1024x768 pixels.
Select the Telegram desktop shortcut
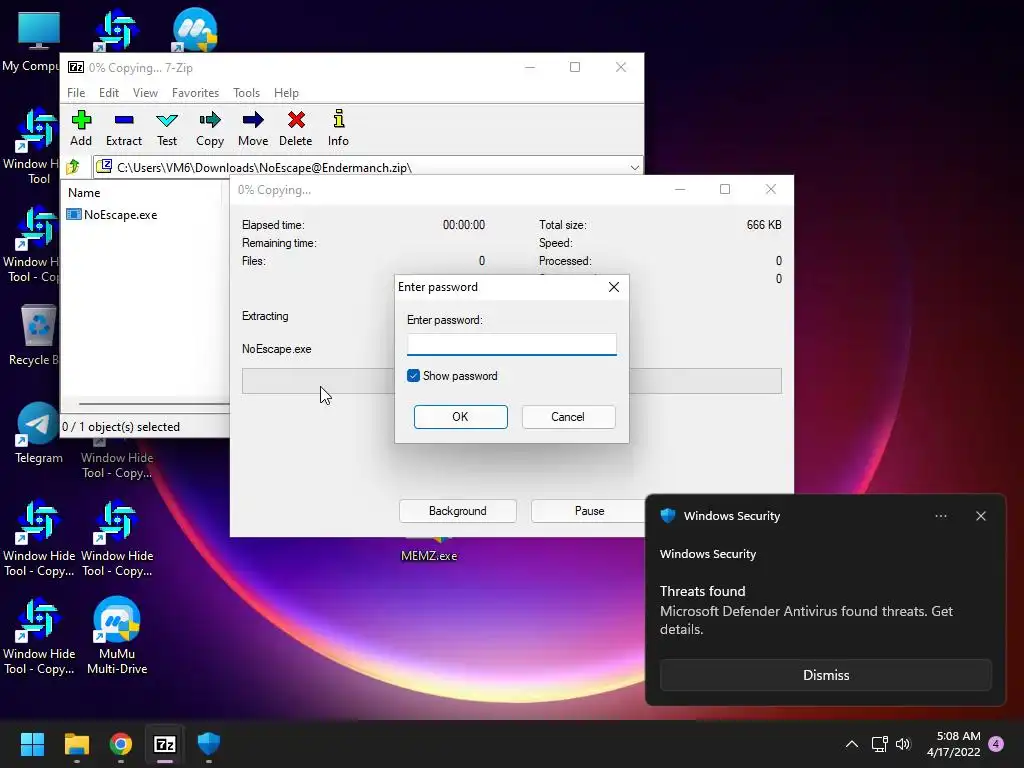[x=39, y=432]
